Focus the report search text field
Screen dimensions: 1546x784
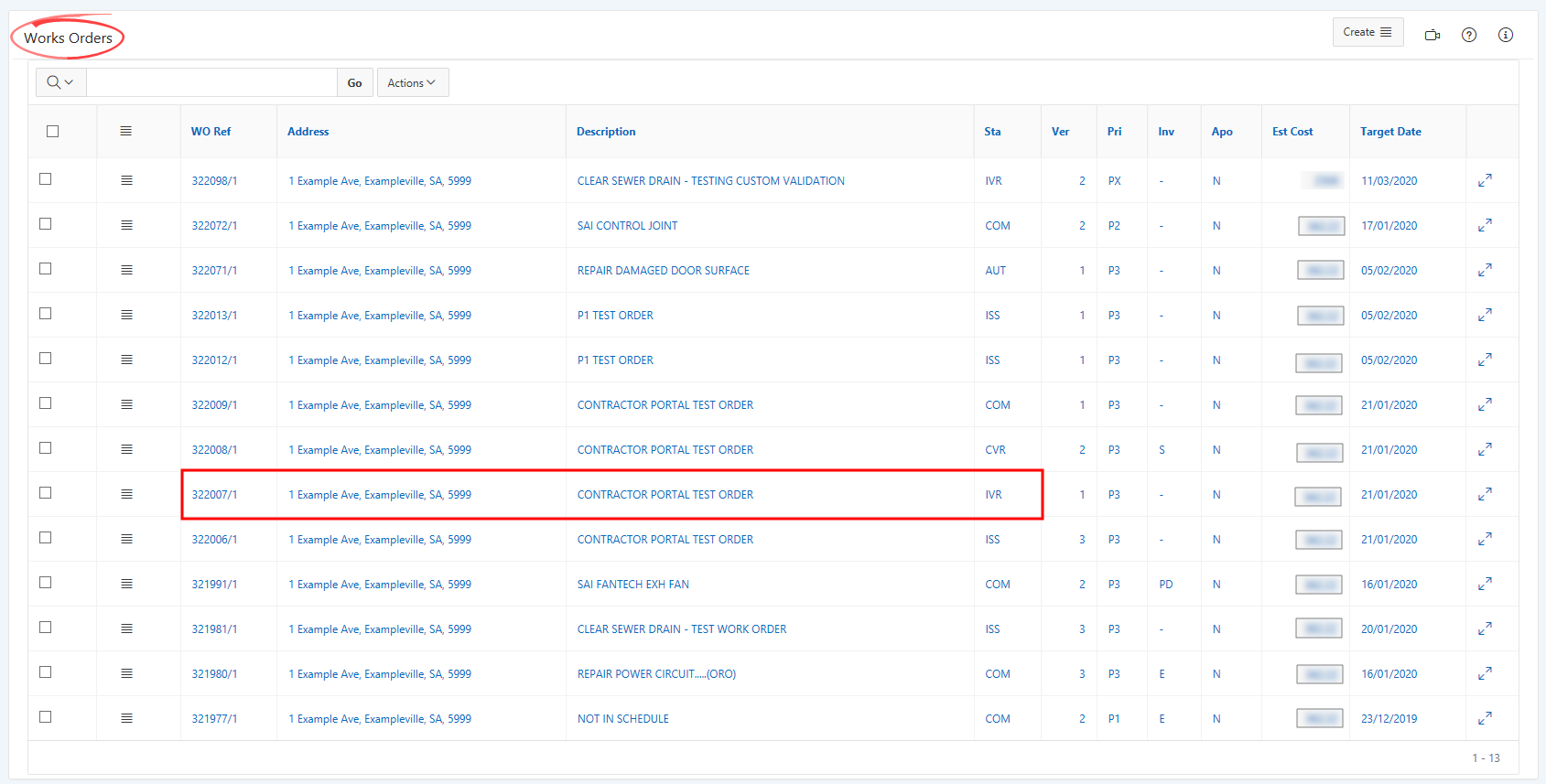click(211, 82)
